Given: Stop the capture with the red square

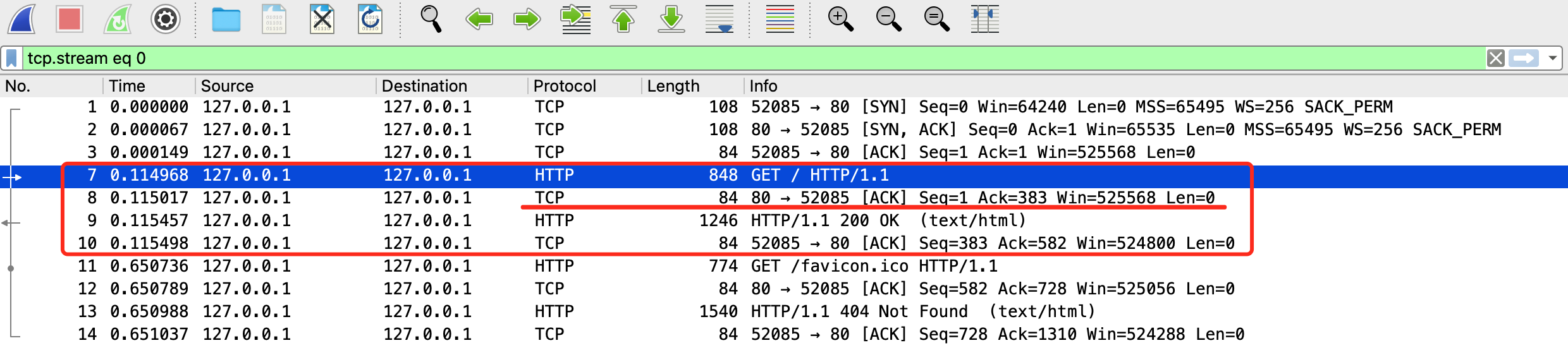Looking at the screenshot, I should coord(69,19).
